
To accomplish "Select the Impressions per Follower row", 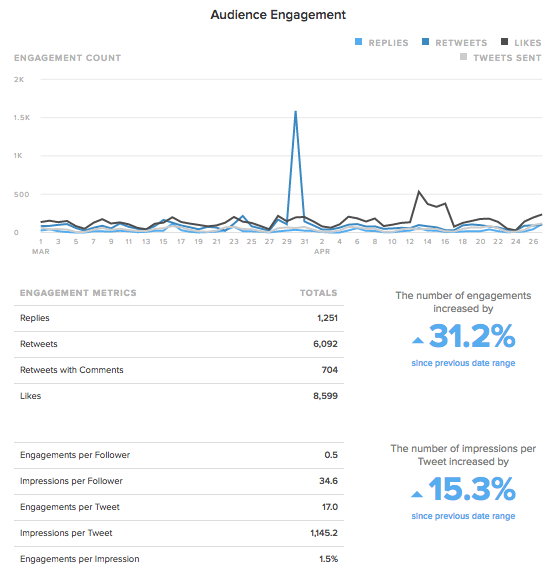I will [179, 481].
